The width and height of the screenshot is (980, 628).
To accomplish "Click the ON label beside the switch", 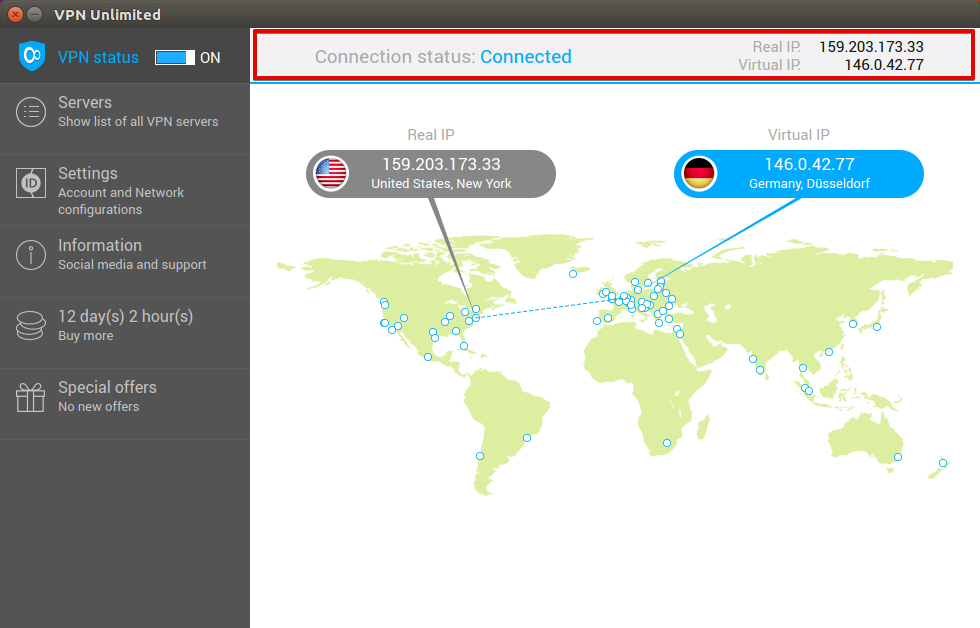I will coord(210,58).
